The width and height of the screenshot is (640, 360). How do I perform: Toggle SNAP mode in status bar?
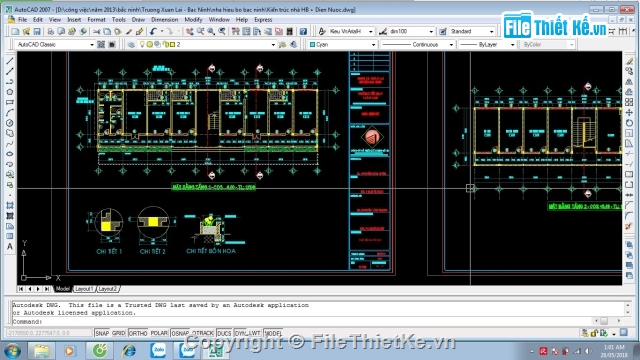102,333
